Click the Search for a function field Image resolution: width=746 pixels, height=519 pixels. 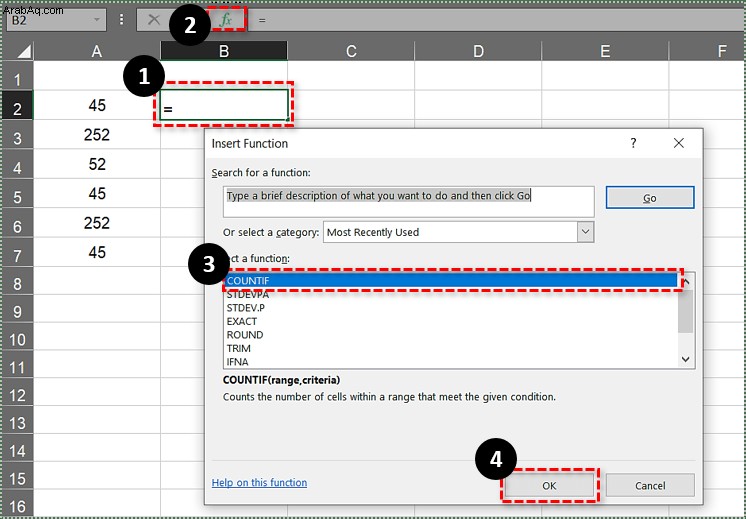(409, 202)
